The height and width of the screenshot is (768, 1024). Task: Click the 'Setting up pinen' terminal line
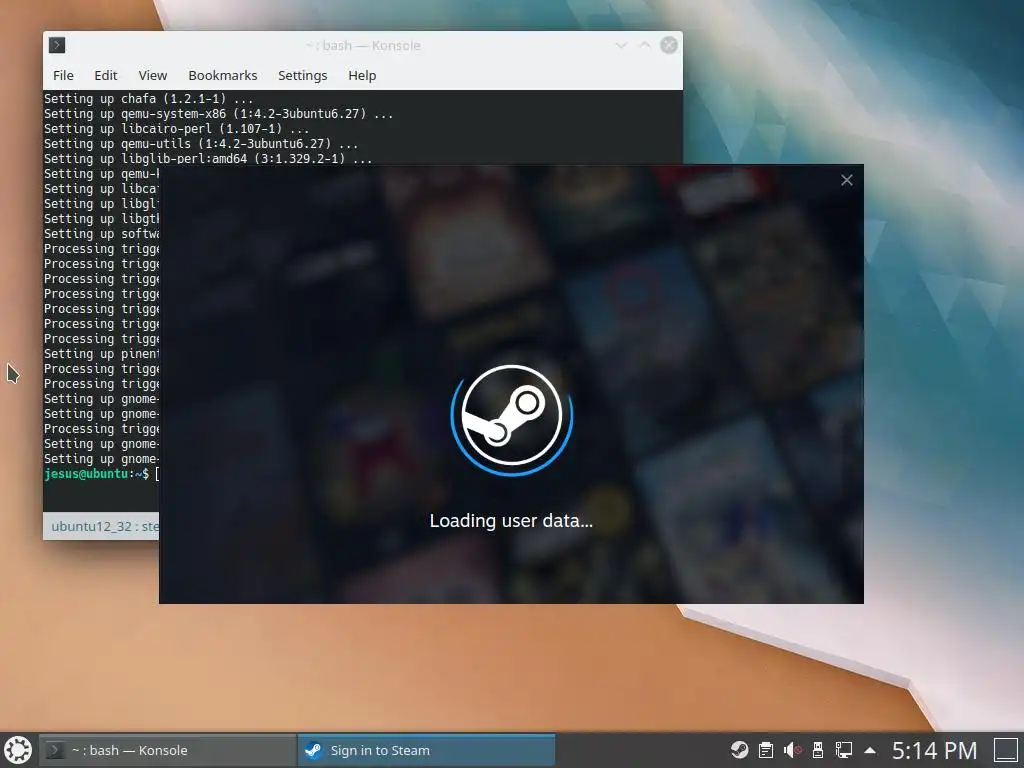tap(101, 354)
